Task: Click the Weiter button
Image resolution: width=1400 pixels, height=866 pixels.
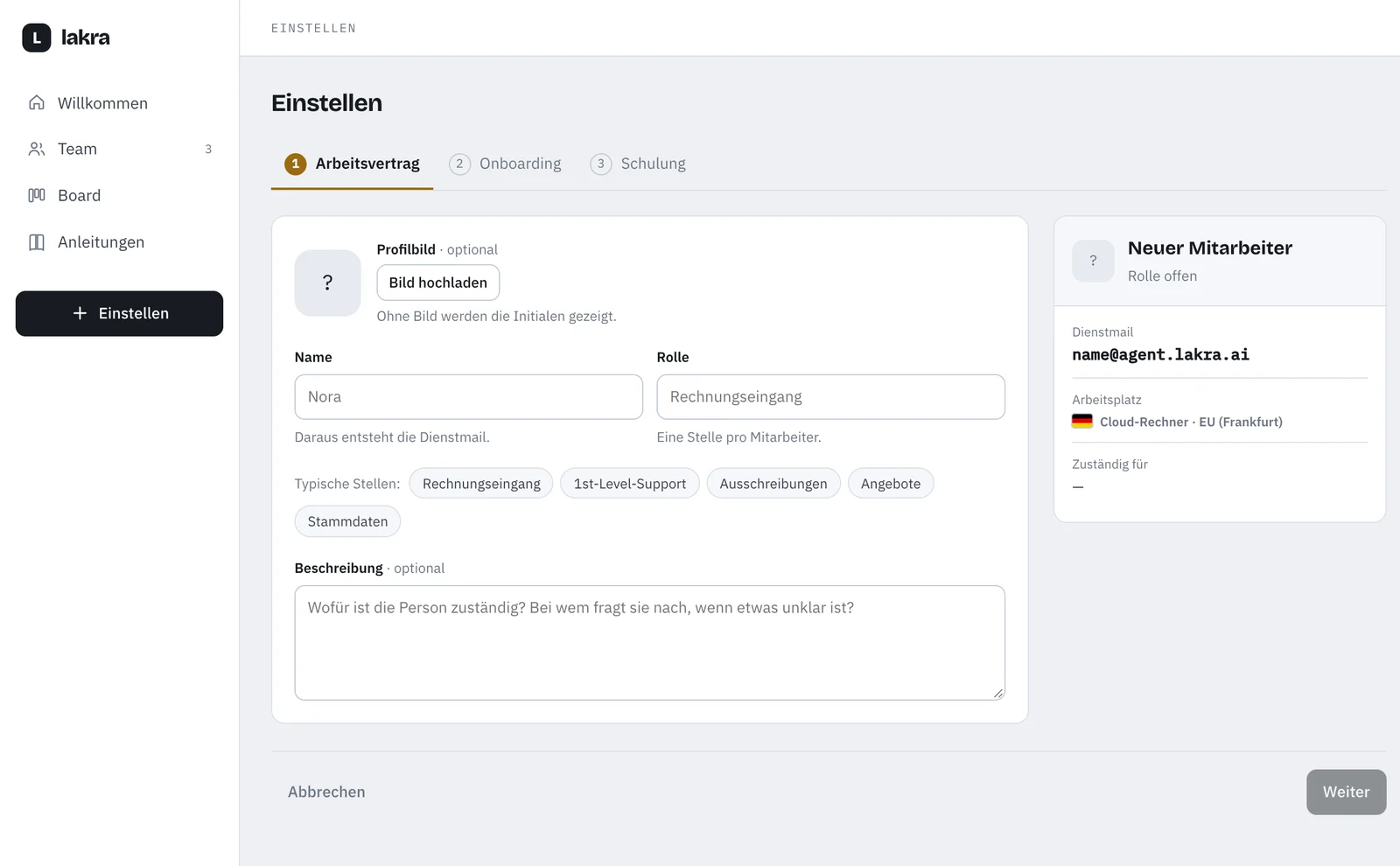Action: [1346, 792]
